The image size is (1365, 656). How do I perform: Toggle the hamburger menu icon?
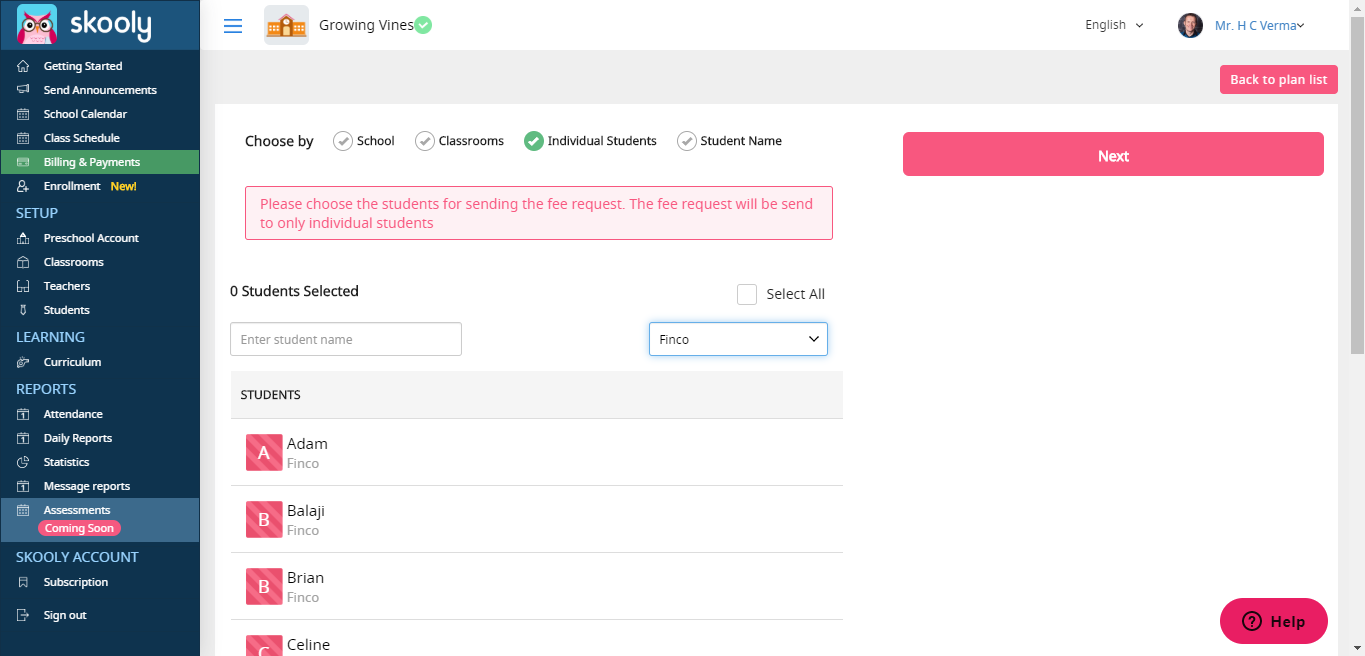coord(233,26)
